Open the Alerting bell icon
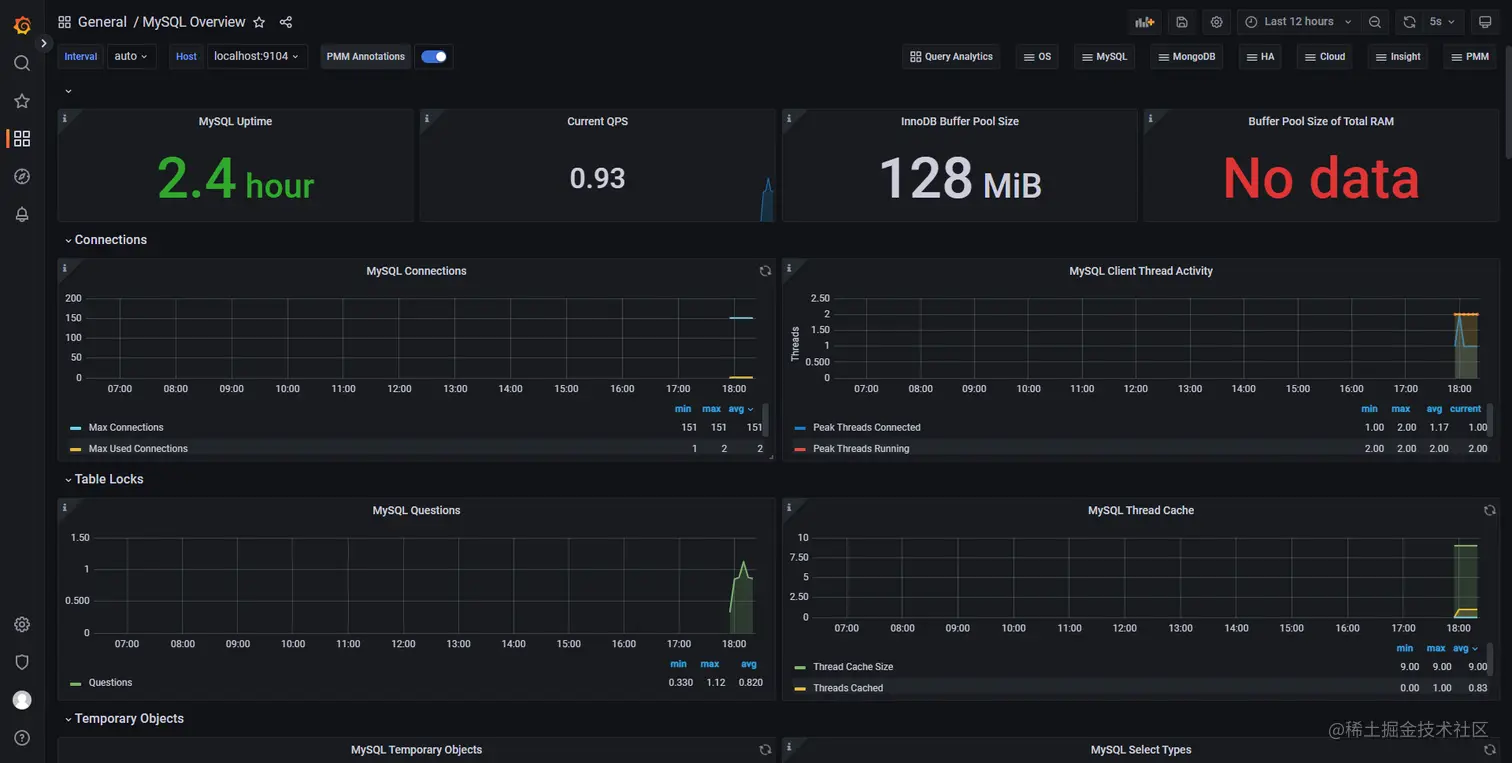The width and height of the screenshot is (1512, 763). [x=22, y=214]
